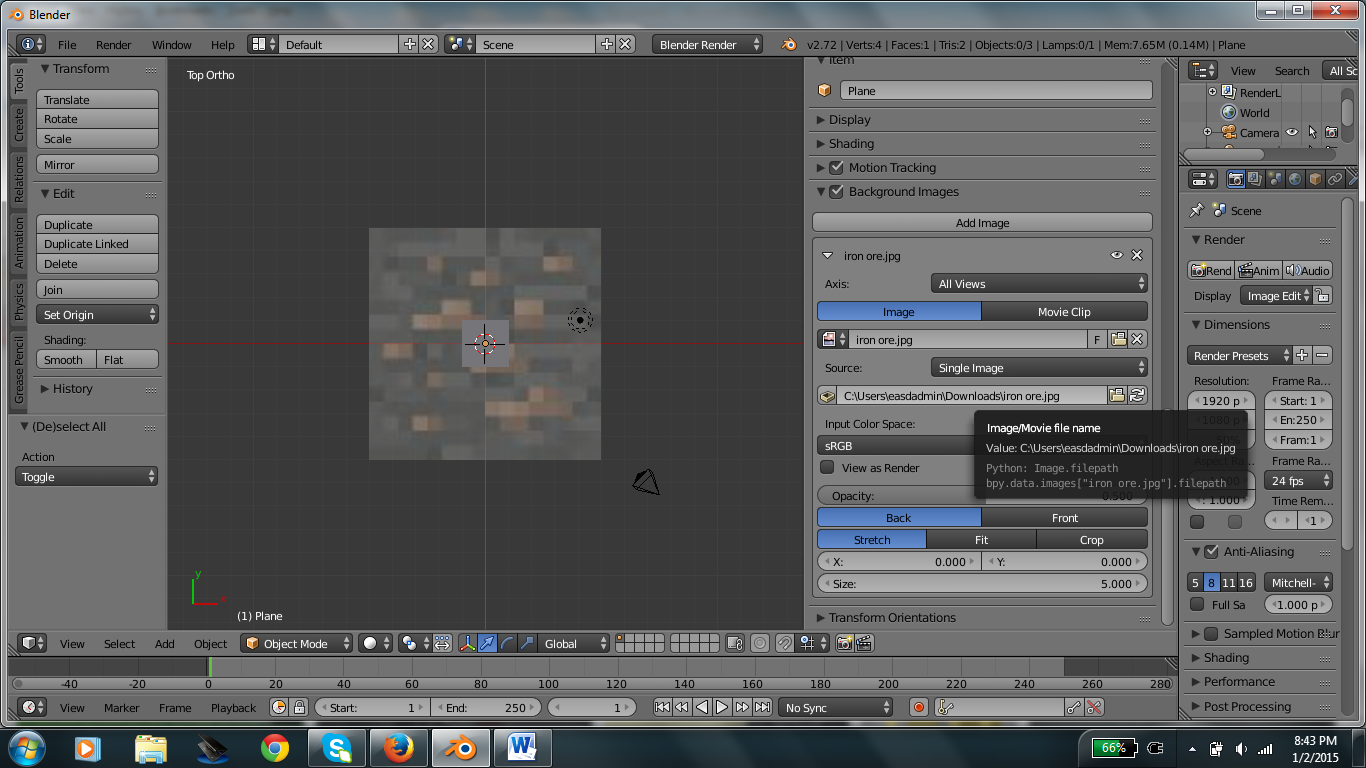Viewport: 1366px width, 768px height.
Task: Enable Sampled Motion Blur checkbox
Action: point(1211,633)
